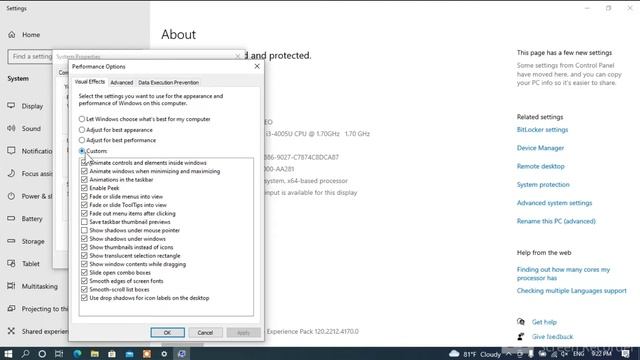Open System protection link

543,184
